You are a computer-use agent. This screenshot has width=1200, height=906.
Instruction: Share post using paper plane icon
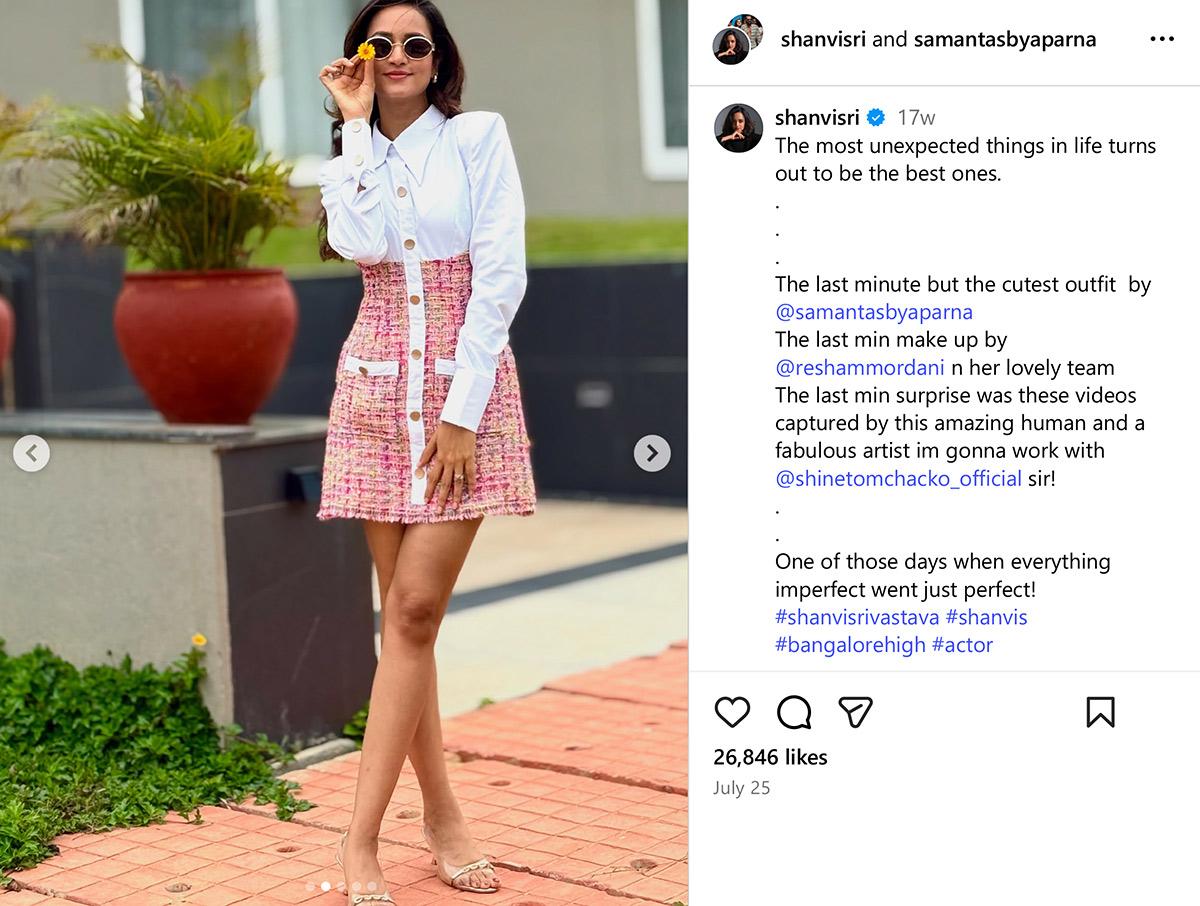click(x=855, y=712)
